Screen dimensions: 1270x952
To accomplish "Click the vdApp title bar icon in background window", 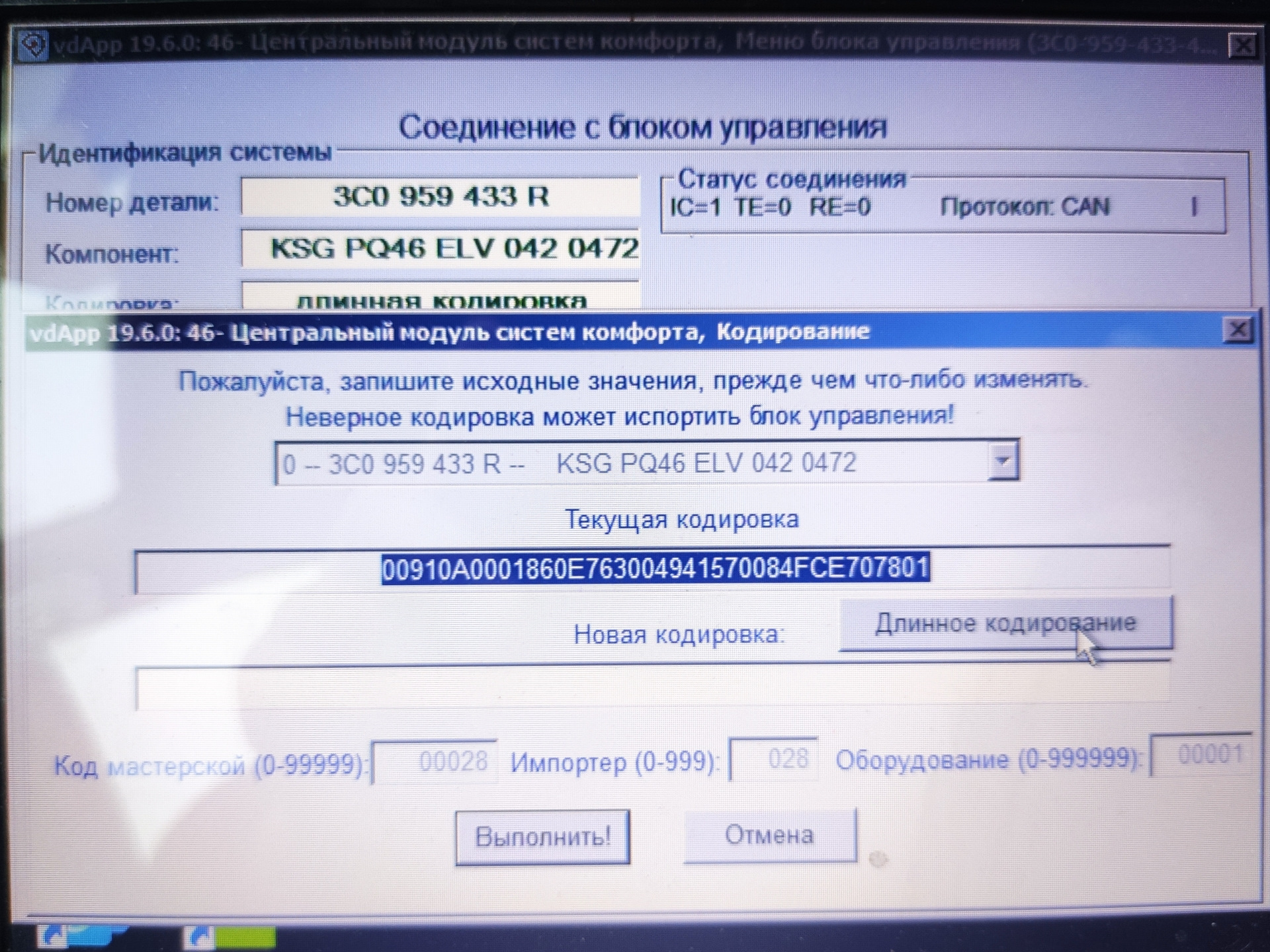I will [x=32, y=46].
